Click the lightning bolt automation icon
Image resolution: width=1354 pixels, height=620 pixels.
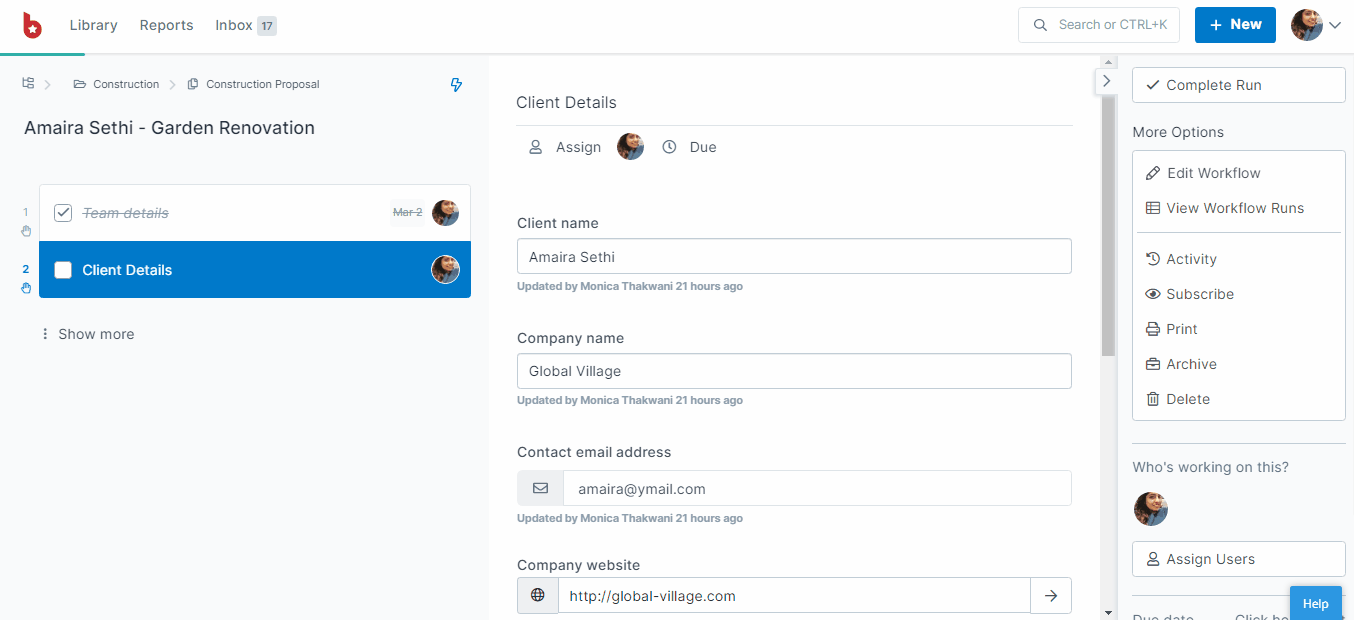tap(456, 85)
